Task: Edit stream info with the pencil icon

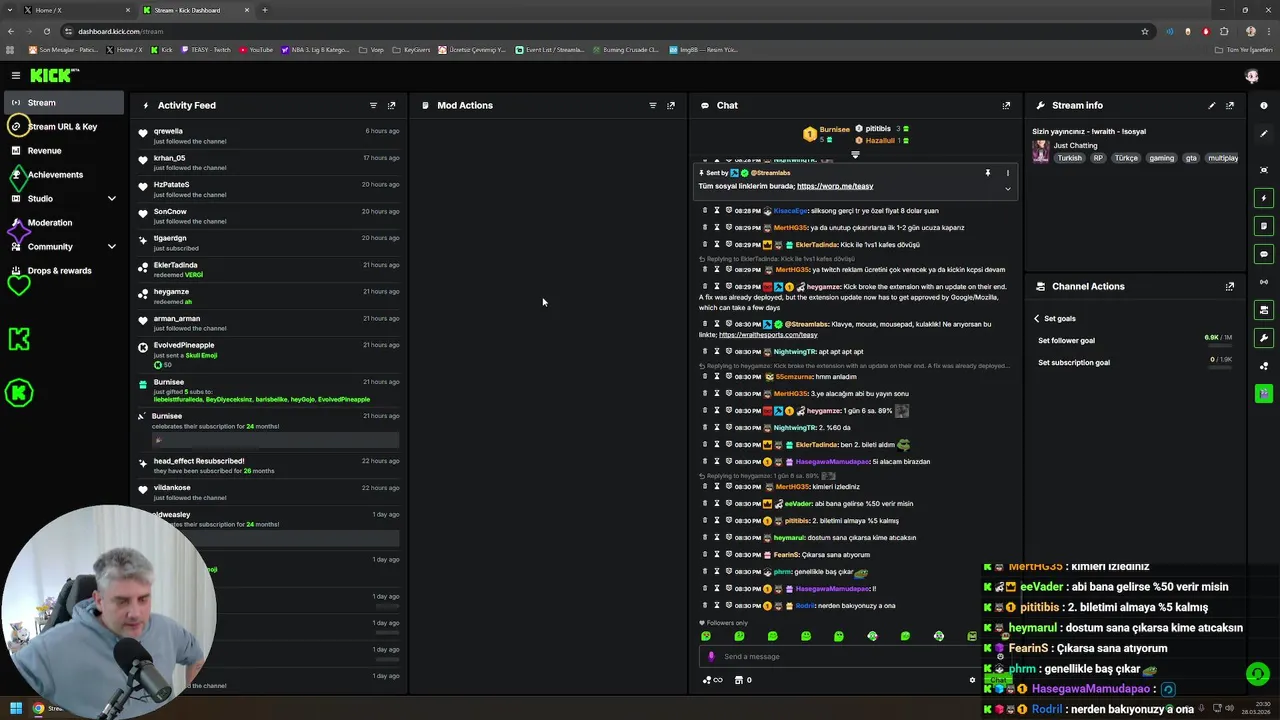Action: pos(1212,105)
